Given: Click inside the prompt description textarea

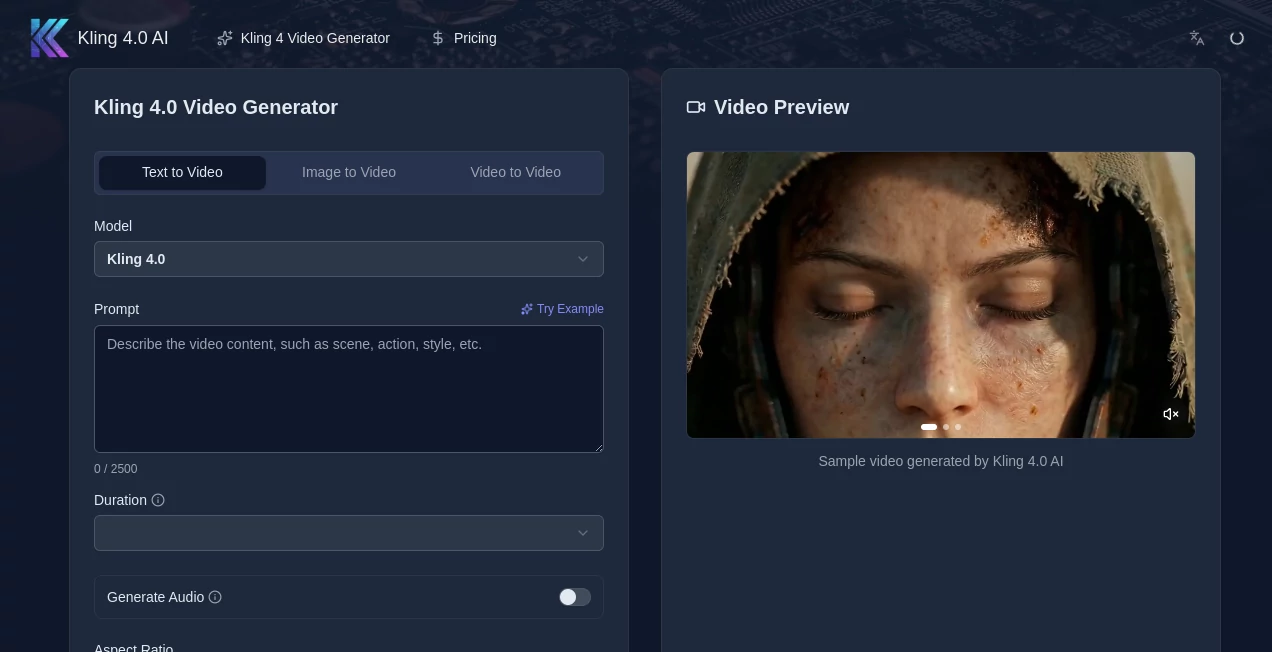Looking at the screenshot, I should coord(349,389).
